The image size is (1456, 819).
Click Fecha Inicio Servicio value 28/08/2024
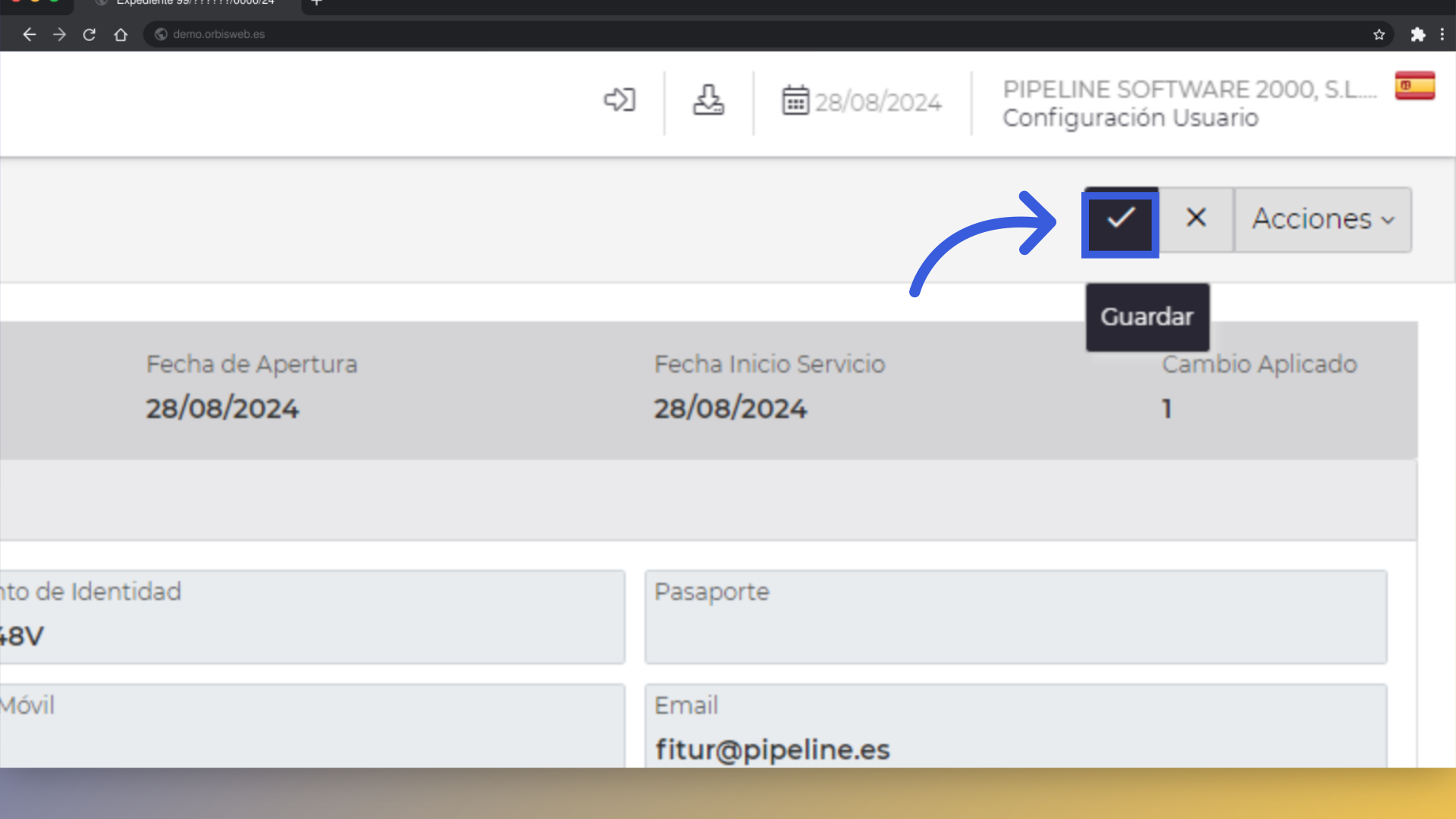click(730, 409)
